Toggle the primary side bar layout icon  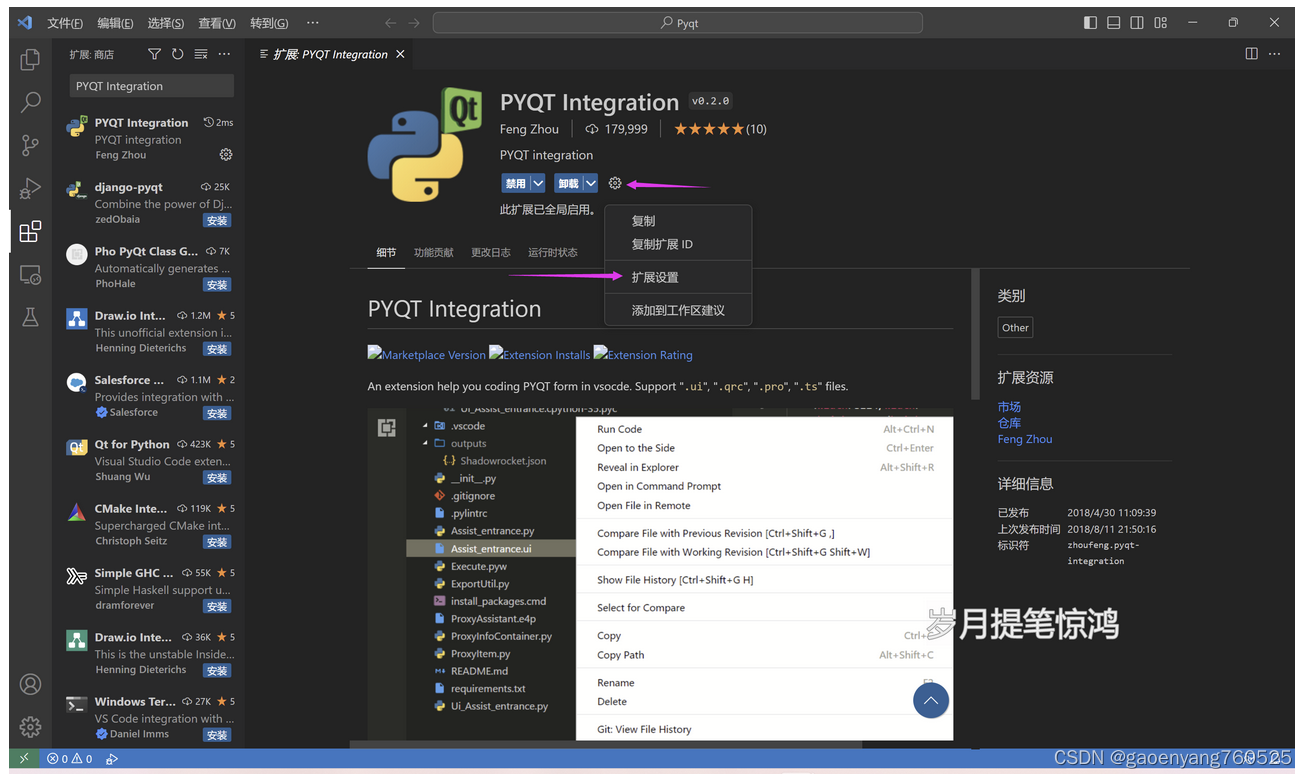(1090, 22)
